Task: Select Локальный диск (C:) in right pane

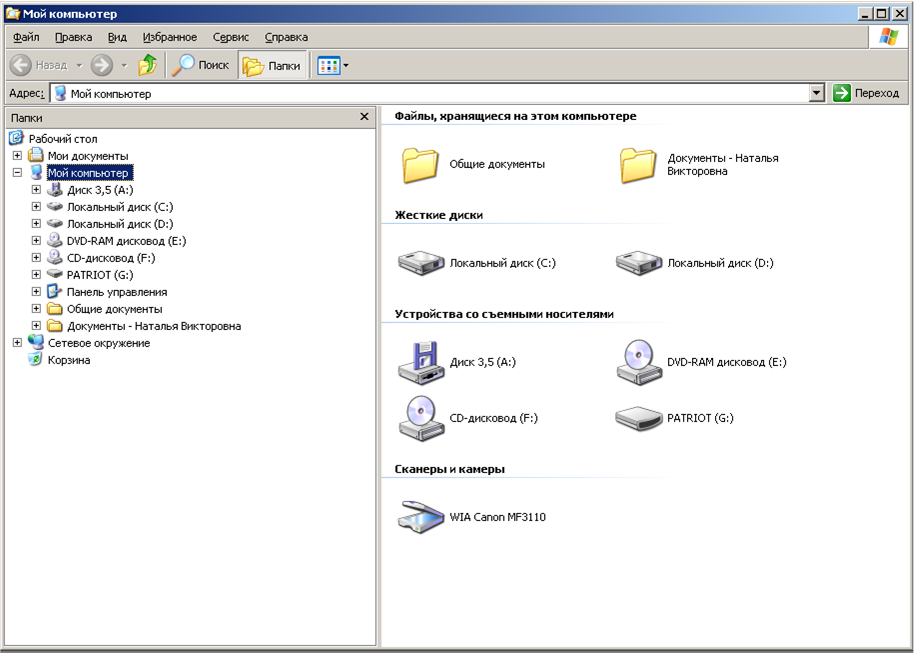Action: pos(421,263)
